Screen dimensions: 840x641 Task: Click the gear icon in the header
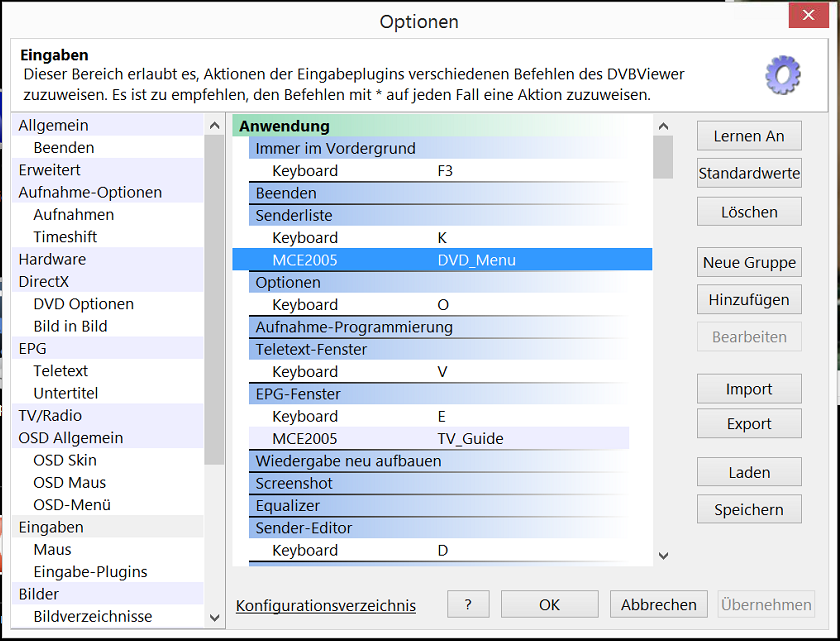click(782, 75)
